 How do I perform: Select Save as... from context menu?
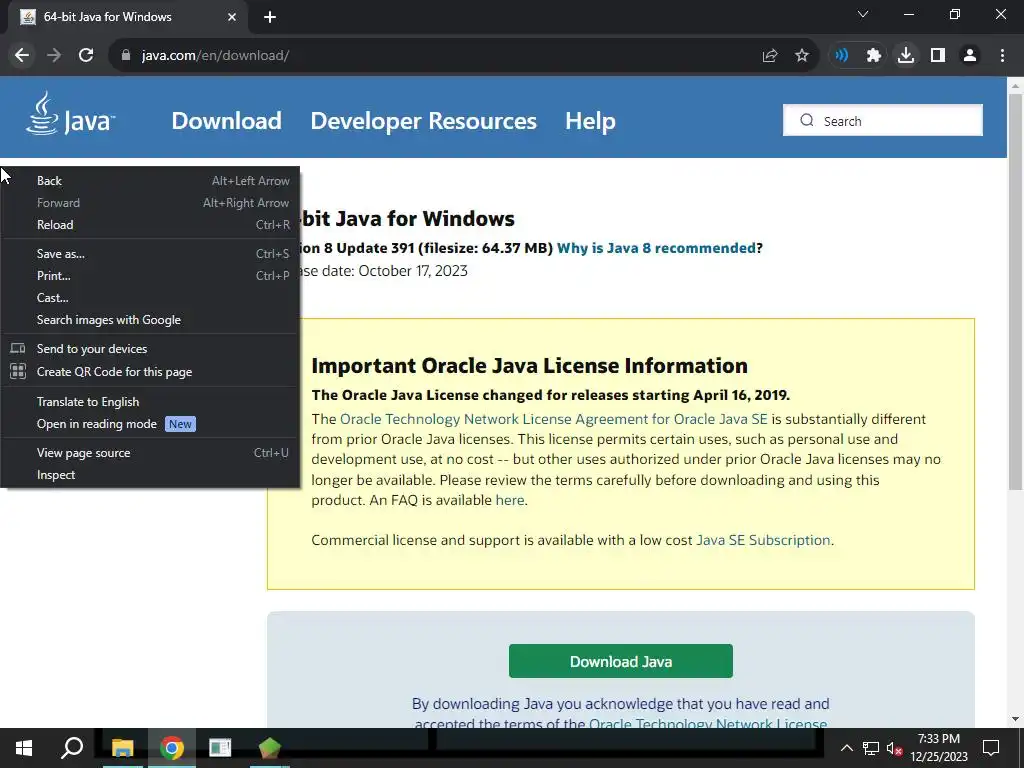[x=150, y=254]
